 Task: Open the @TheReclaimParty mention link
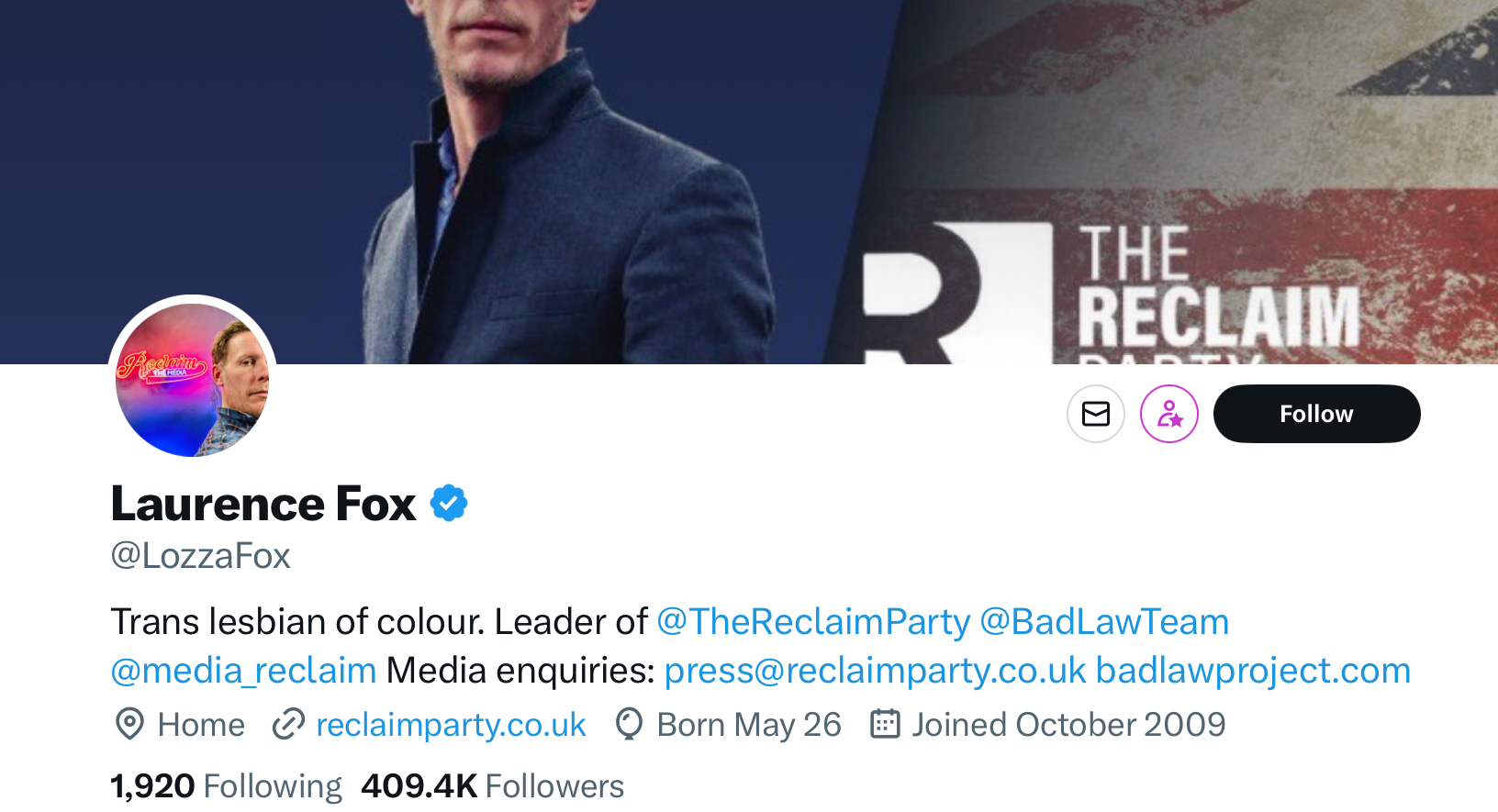[x=813, y=622]
